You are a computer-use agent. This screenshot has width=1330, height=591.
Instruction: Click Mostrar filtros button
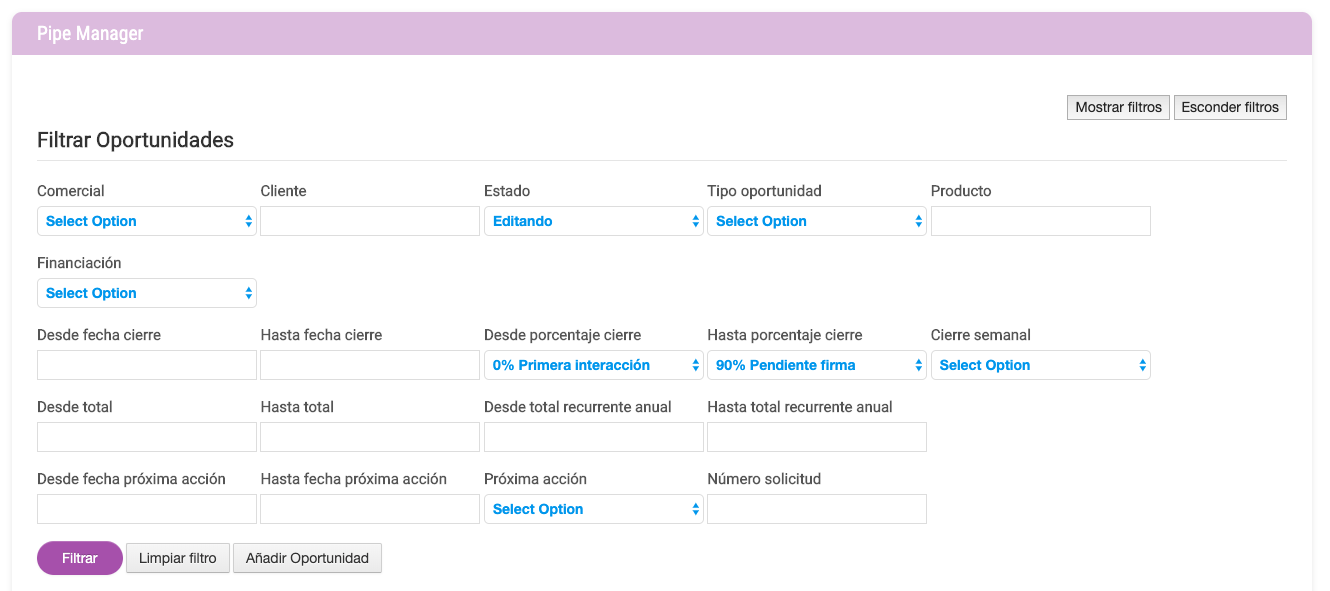pos(1119,107)
